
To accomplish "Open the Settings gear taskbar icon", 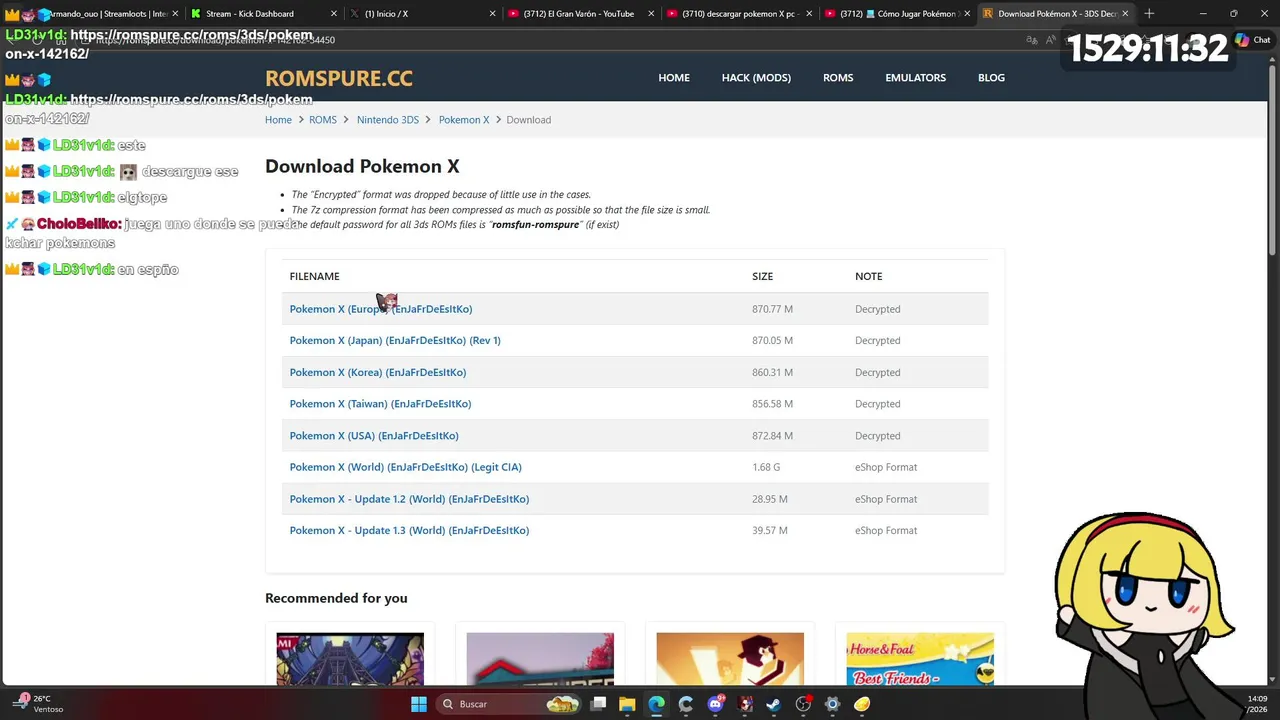I will click(832, 704).
